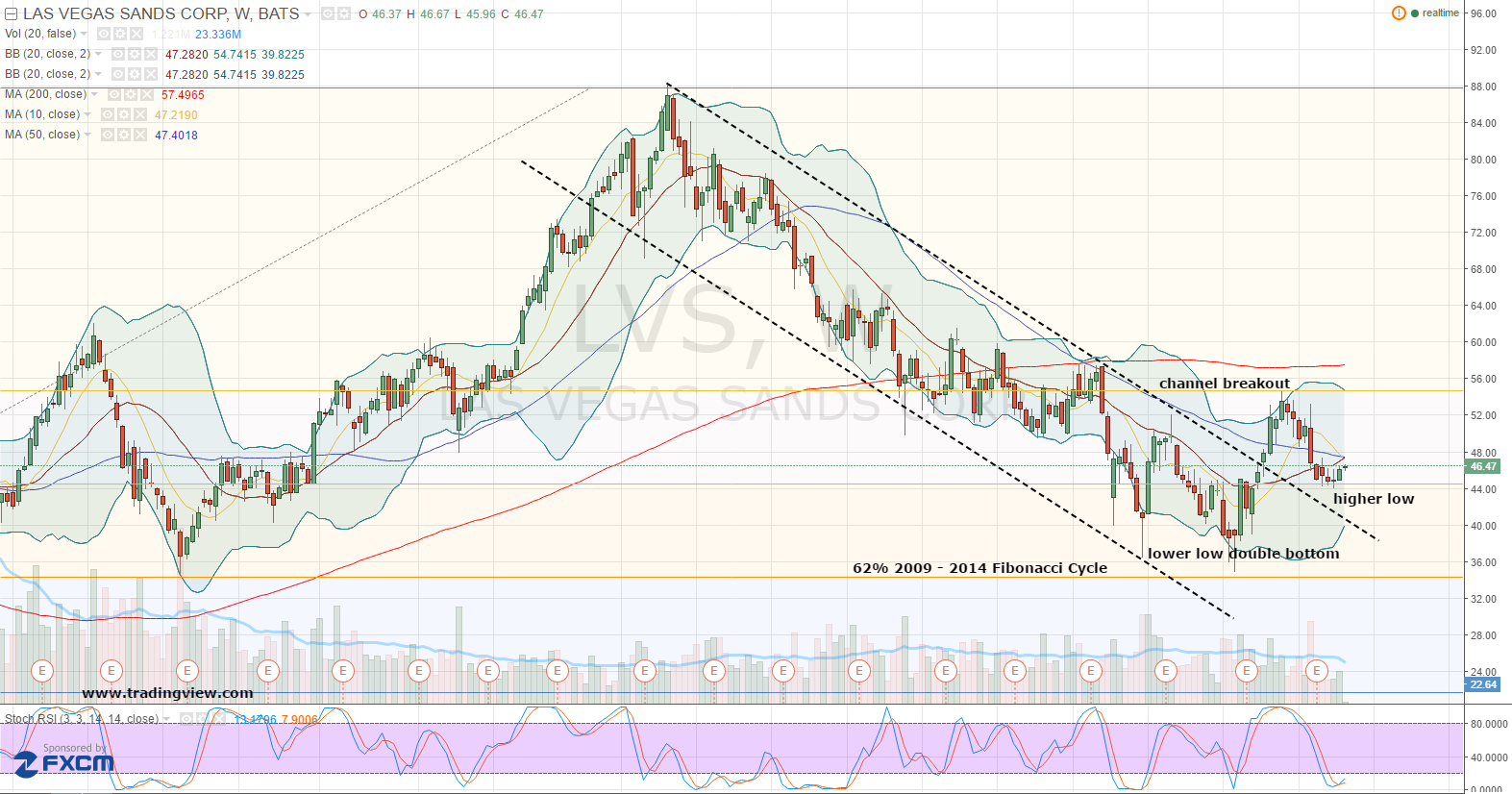This screenshot has width=1512, height=794.
Task: Click the leftmost earnings E marker
Action: click(42, 671)
